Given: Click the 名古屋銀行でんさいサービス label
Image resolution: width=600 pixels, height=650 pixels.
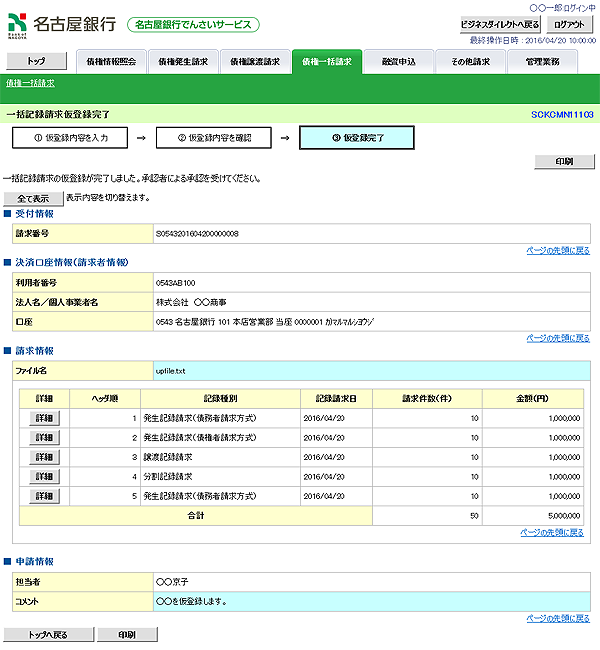Looking at the screenshot, I should 193,25.
